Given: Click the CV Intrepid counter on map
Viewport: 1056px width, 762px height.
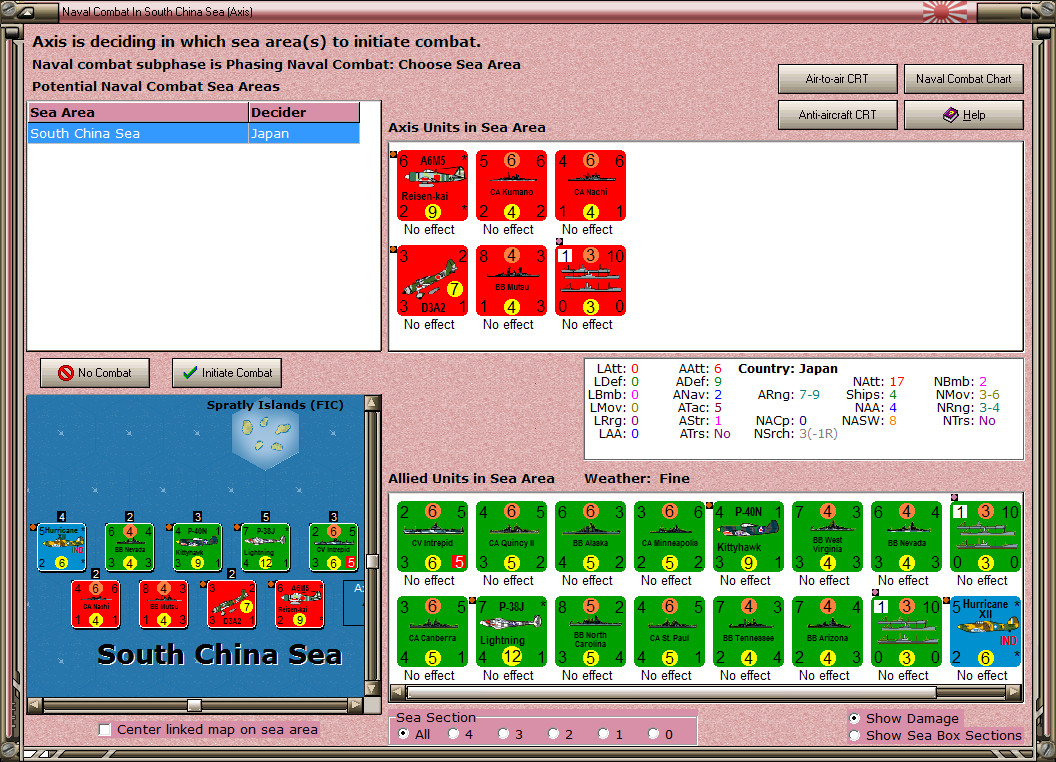Looking at the screenshot, I should 333,547.
